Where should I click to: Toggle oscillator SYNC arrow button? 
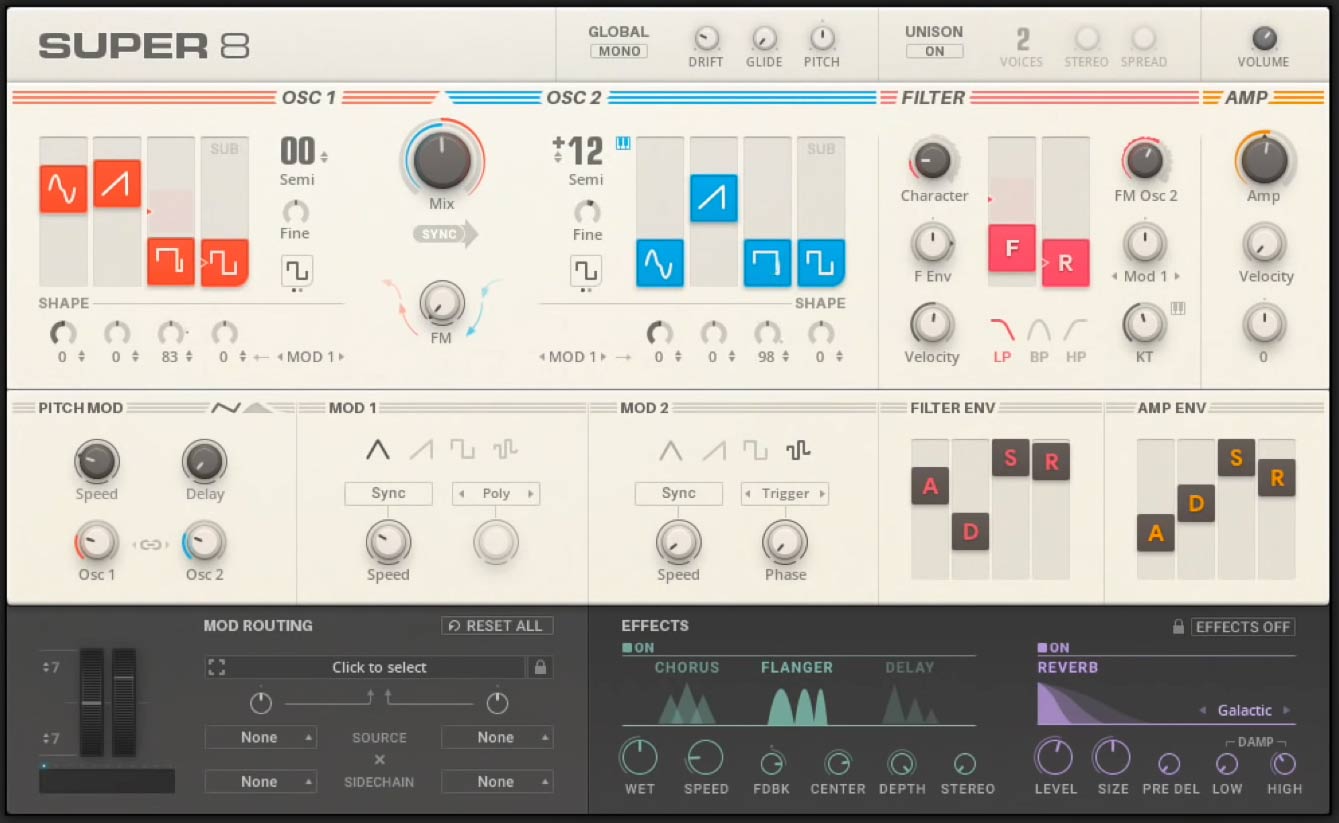click(x=444, y=234)
